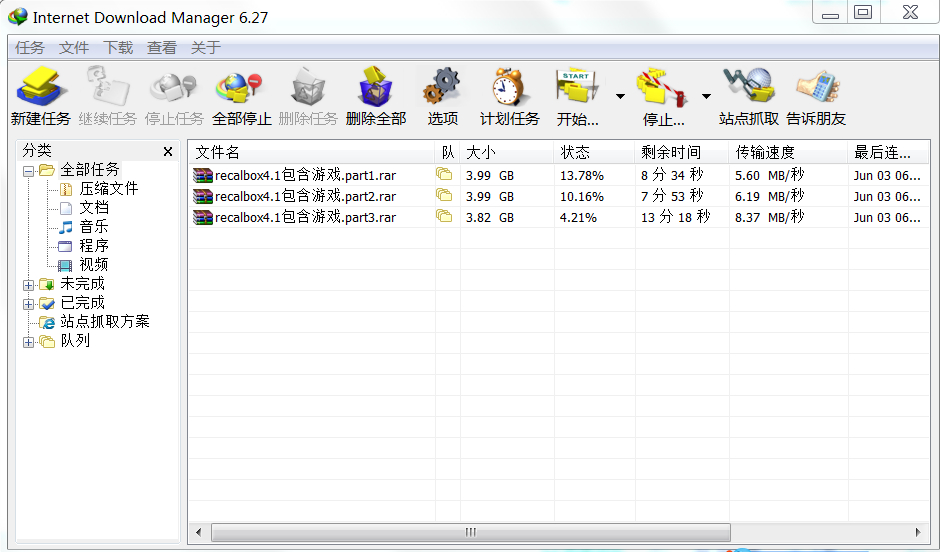Sort by 大小 column header
Viewport: 940px width, 552px height.
click(507, 152)
